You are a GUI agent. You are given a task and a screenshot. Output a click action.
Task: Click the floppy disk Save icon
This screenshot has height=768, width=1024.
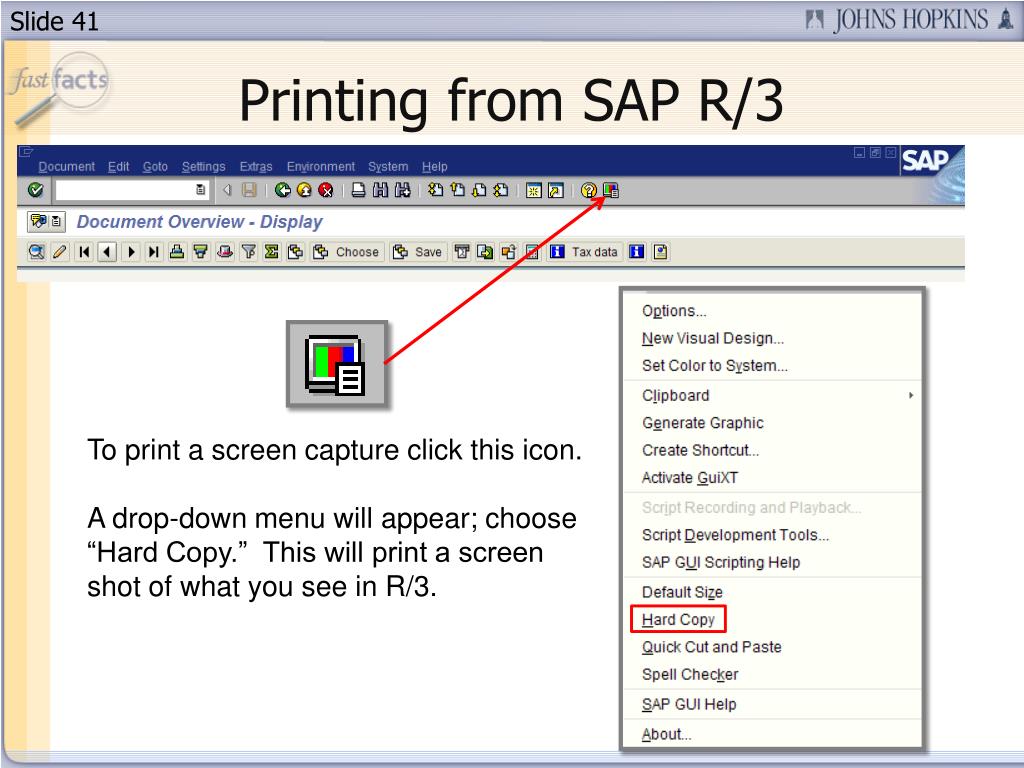click(x=249, y=190)
